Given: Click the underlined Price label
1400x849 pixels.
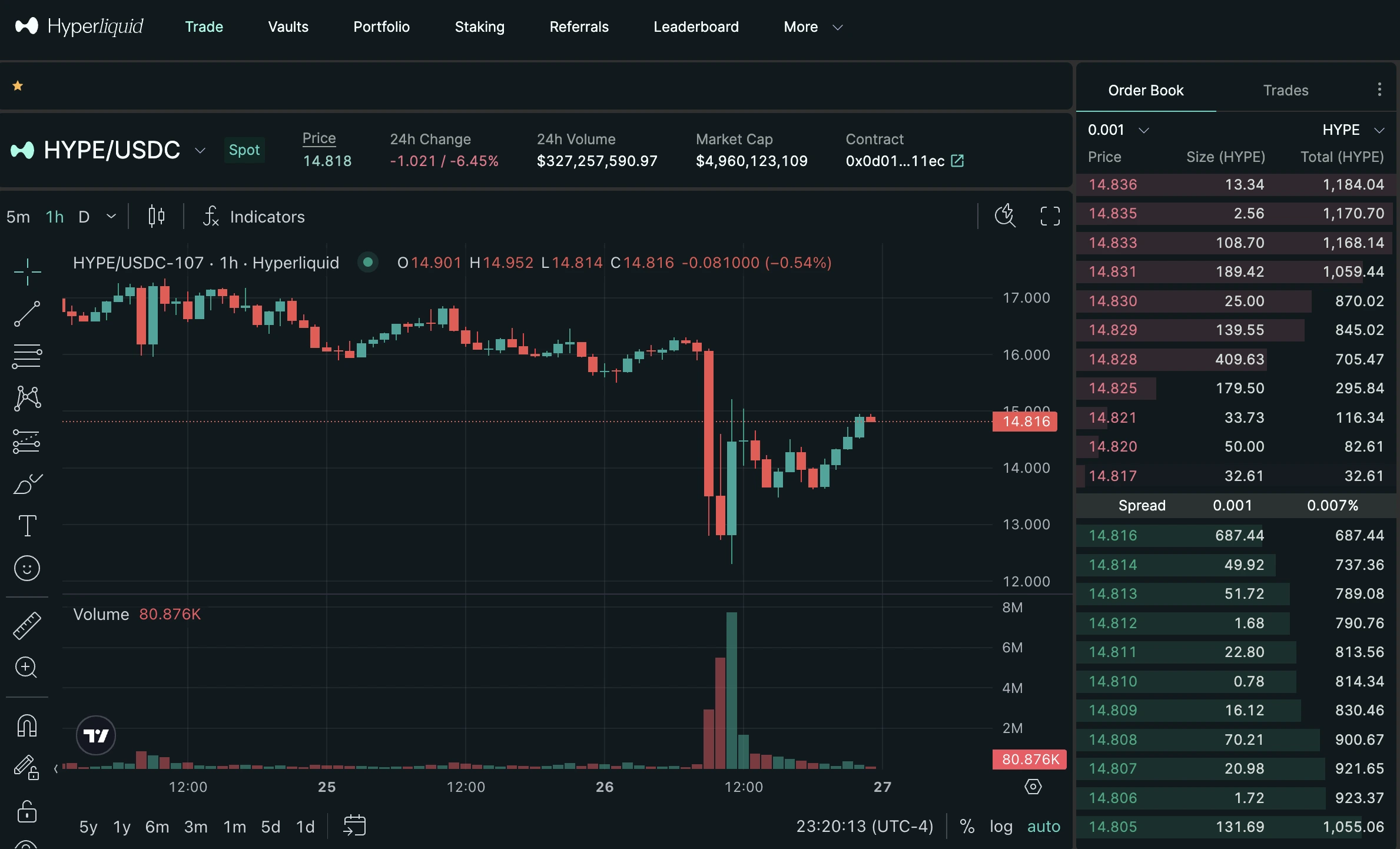Looking at the screenshot, I should (319, 138).
